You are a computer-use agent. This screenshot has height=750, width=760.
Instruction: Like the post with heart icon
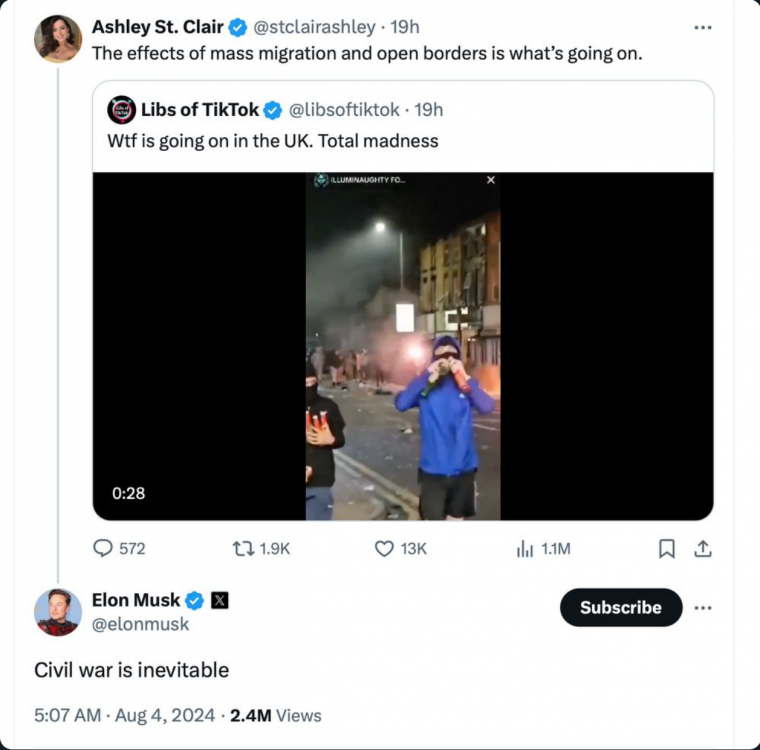pyautogui.click(x=385, y=548)
